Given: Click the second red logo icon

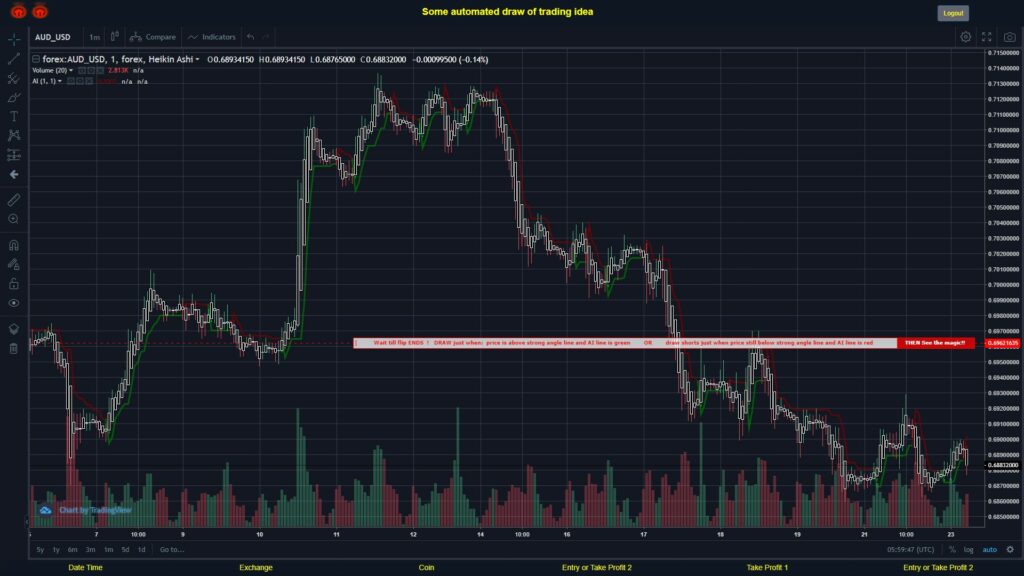Looking at the screenshot, I should (40, 11).
